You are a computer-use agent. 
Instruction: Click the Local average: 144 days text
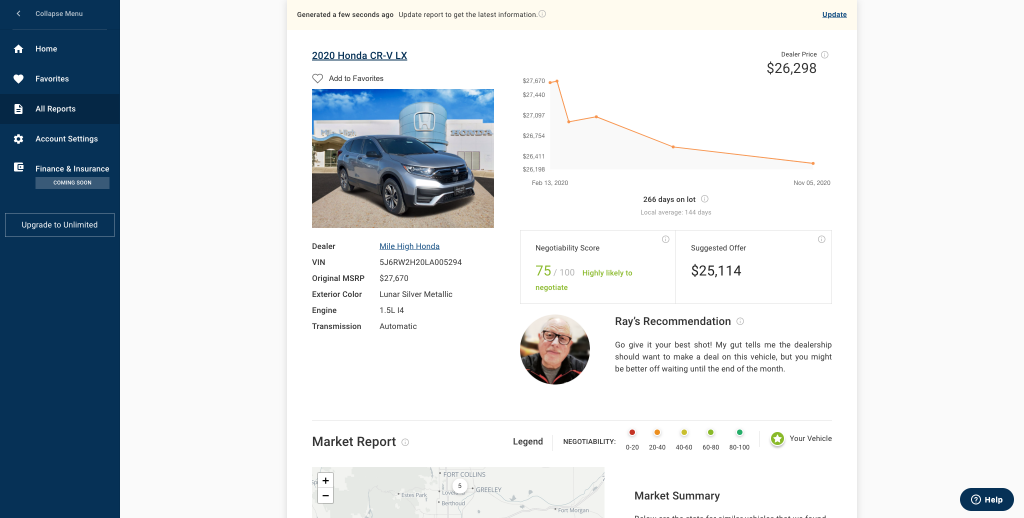tap(676, 213)
